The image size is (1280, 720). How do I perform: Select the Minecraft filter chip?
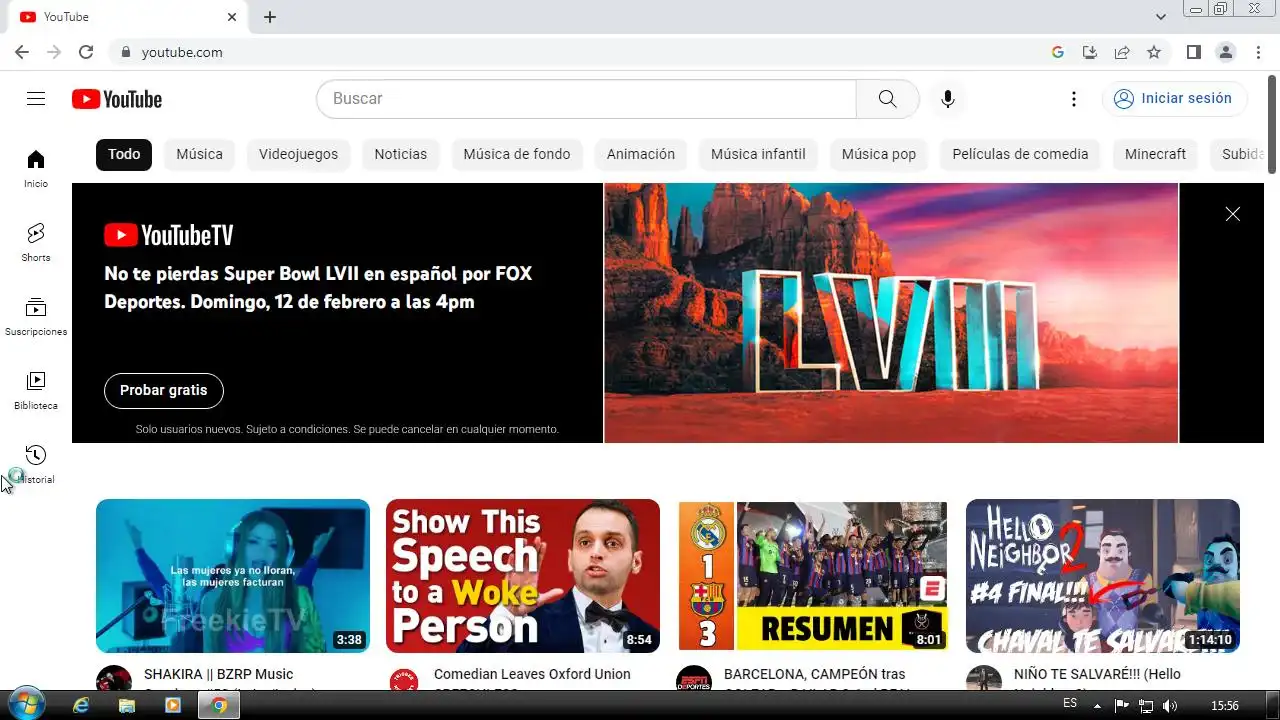[1155, 154]
